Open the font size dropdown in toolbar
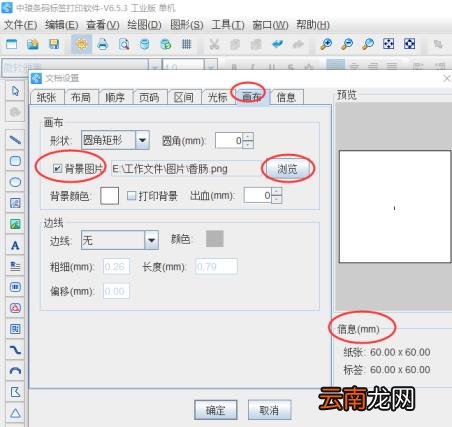 [211, 67]
